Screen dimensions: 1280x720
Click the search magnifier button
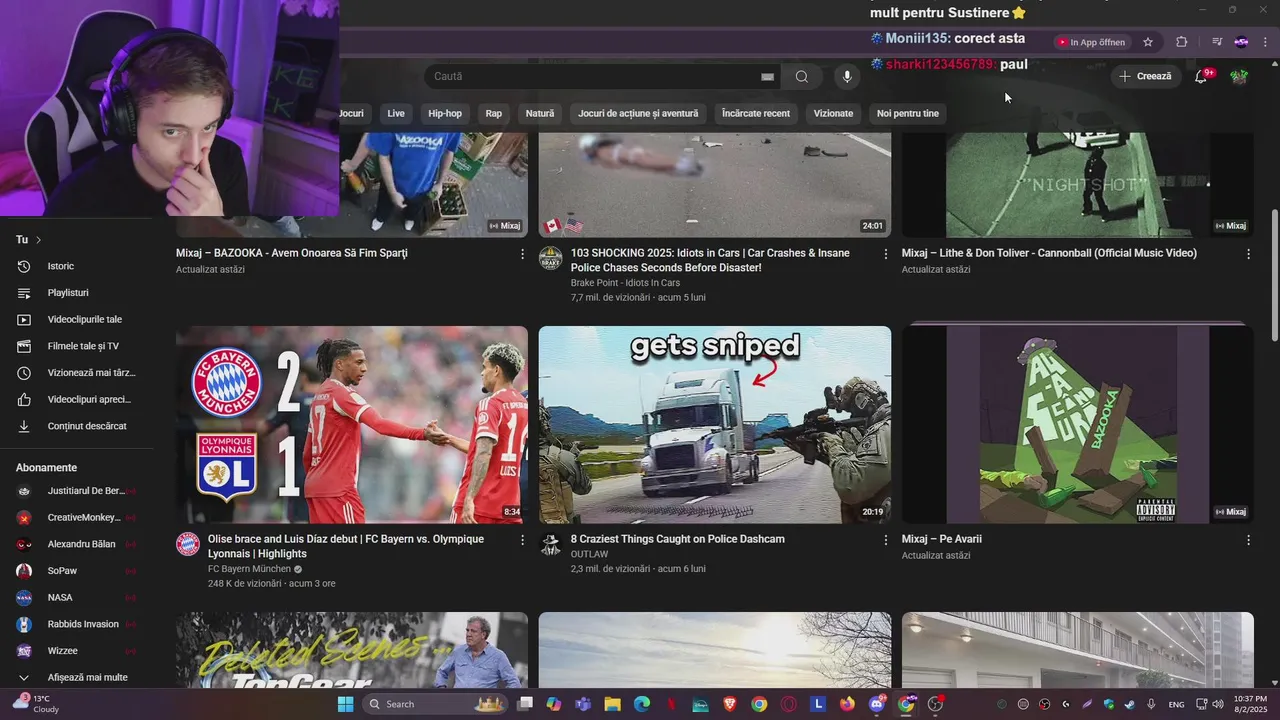pos(802,77)
